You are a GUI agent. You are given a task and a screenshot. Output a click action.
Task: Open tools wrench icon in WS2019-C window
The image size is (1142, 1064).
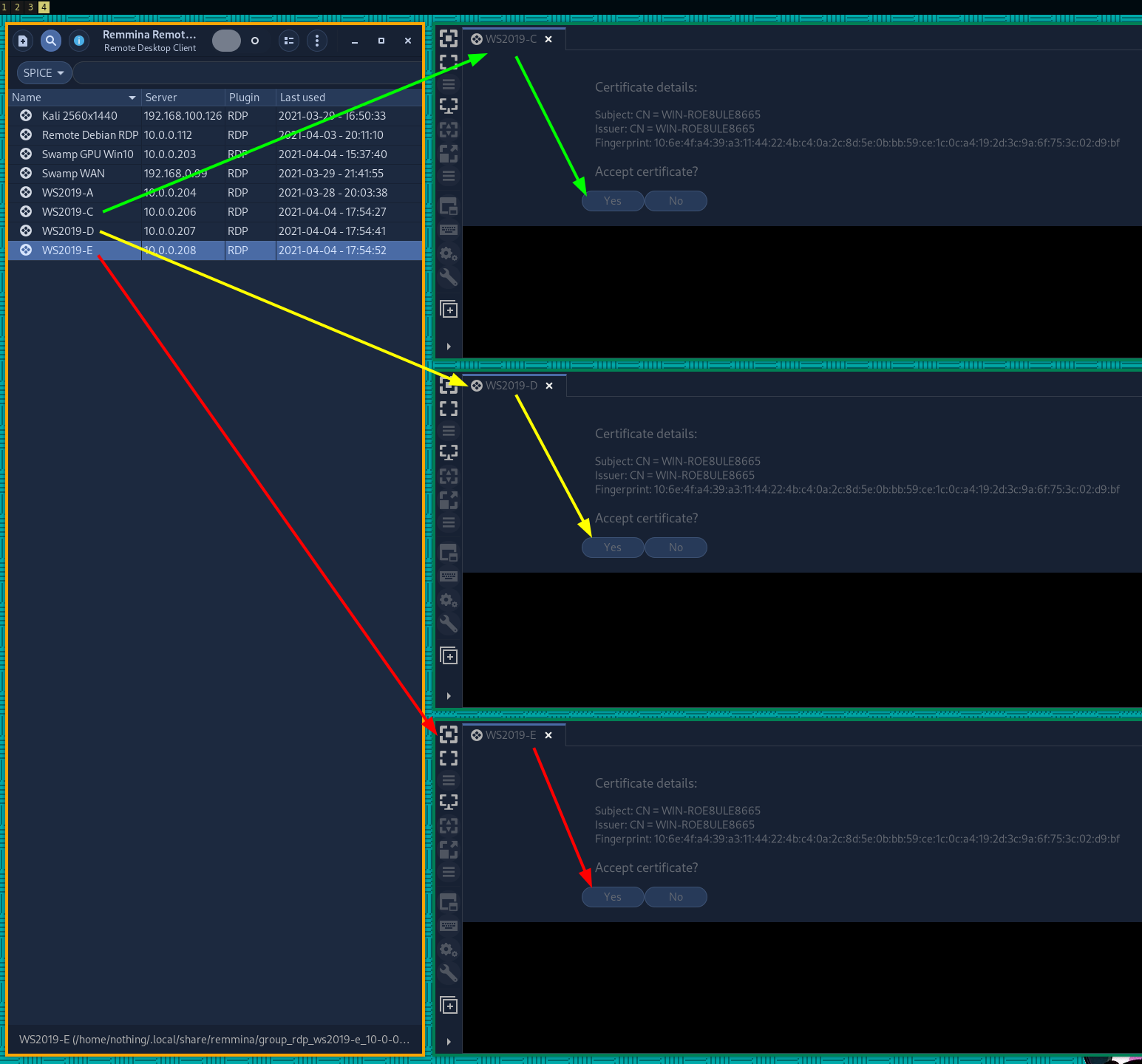coord(449,277)
